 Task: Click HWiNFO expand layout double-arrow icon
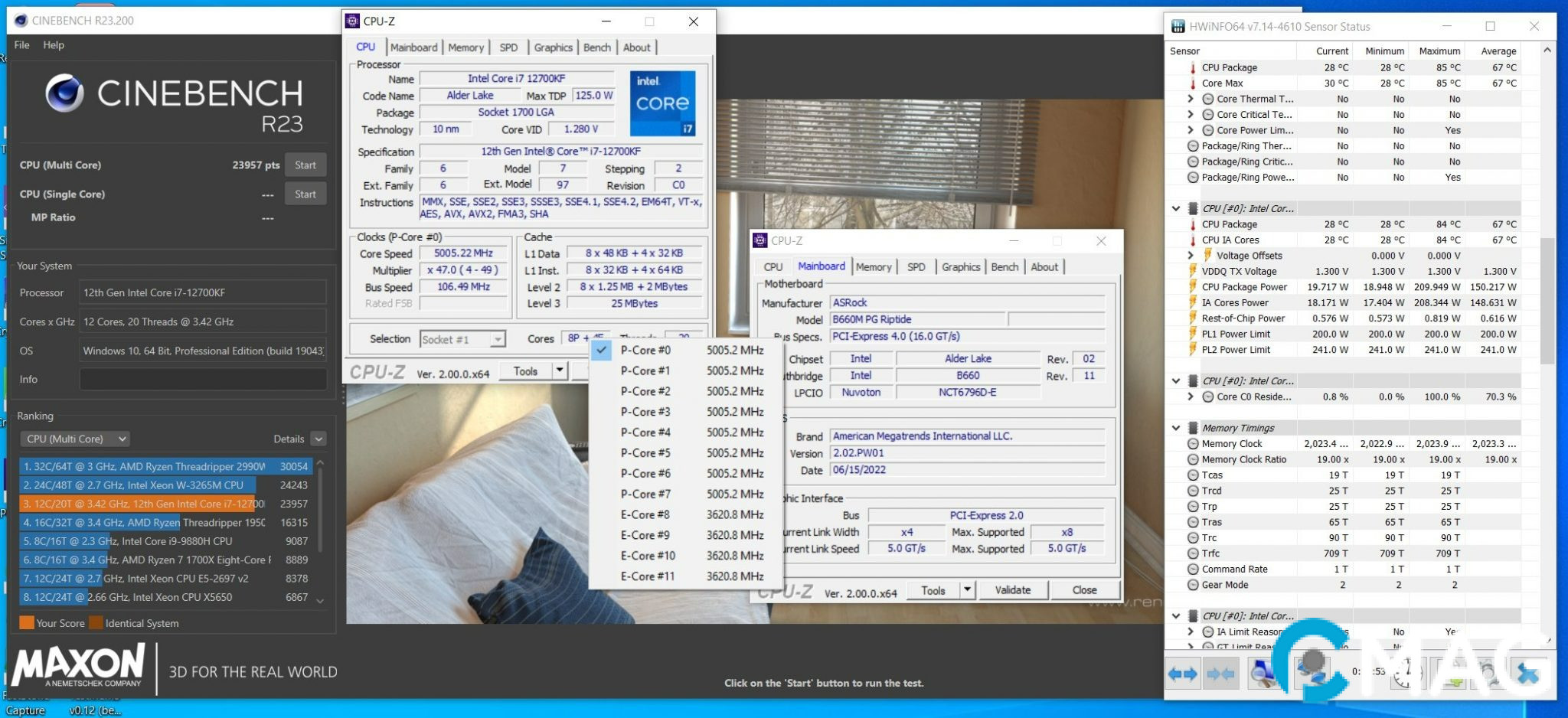click(x=1182, y=674)
